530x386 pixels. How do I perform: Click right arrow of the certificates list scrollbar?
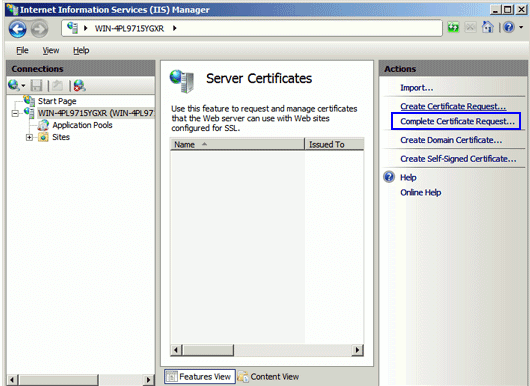pyautogui.click(x=358, y=350)
